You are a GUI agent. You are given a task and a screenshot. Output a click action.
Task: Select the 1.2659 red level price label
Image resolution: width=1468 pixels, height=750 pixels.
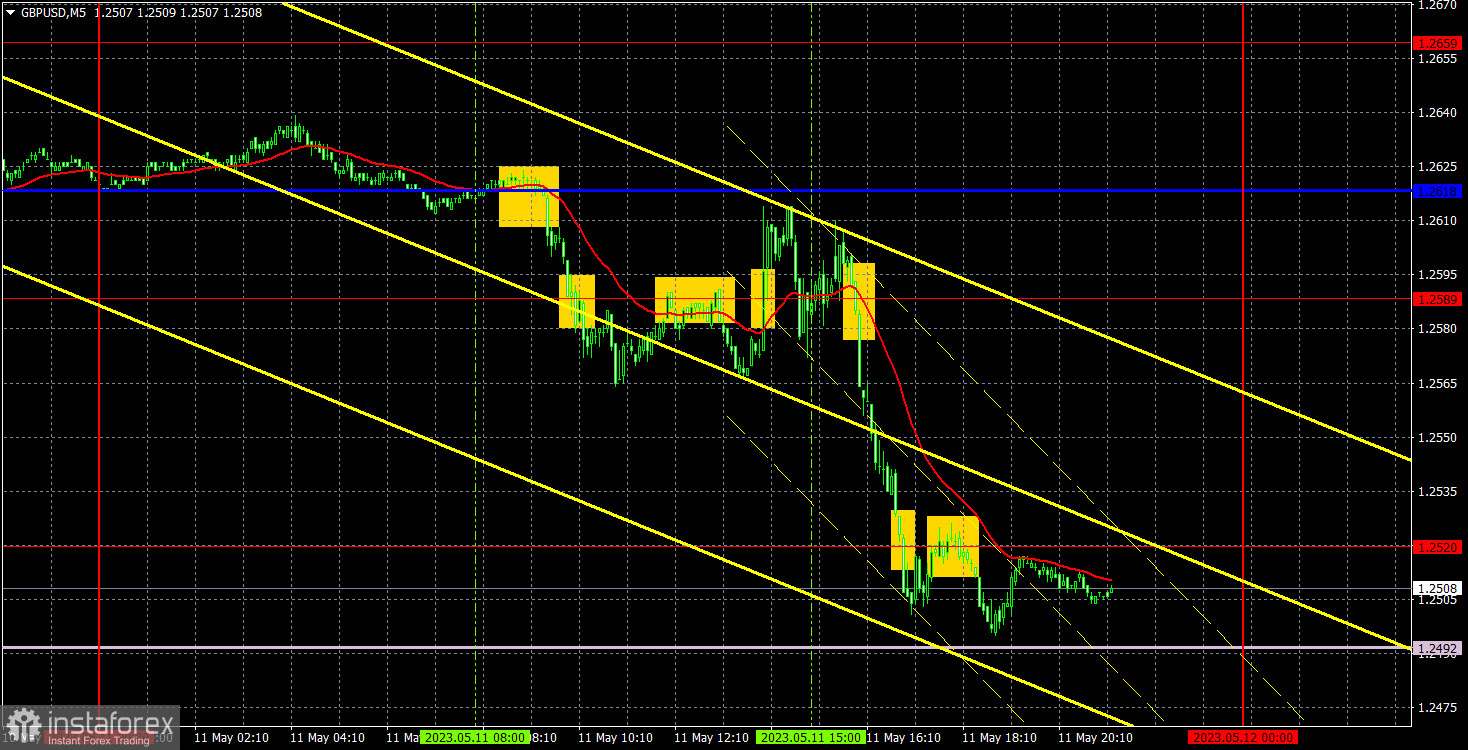click(x=1438, y=43)
